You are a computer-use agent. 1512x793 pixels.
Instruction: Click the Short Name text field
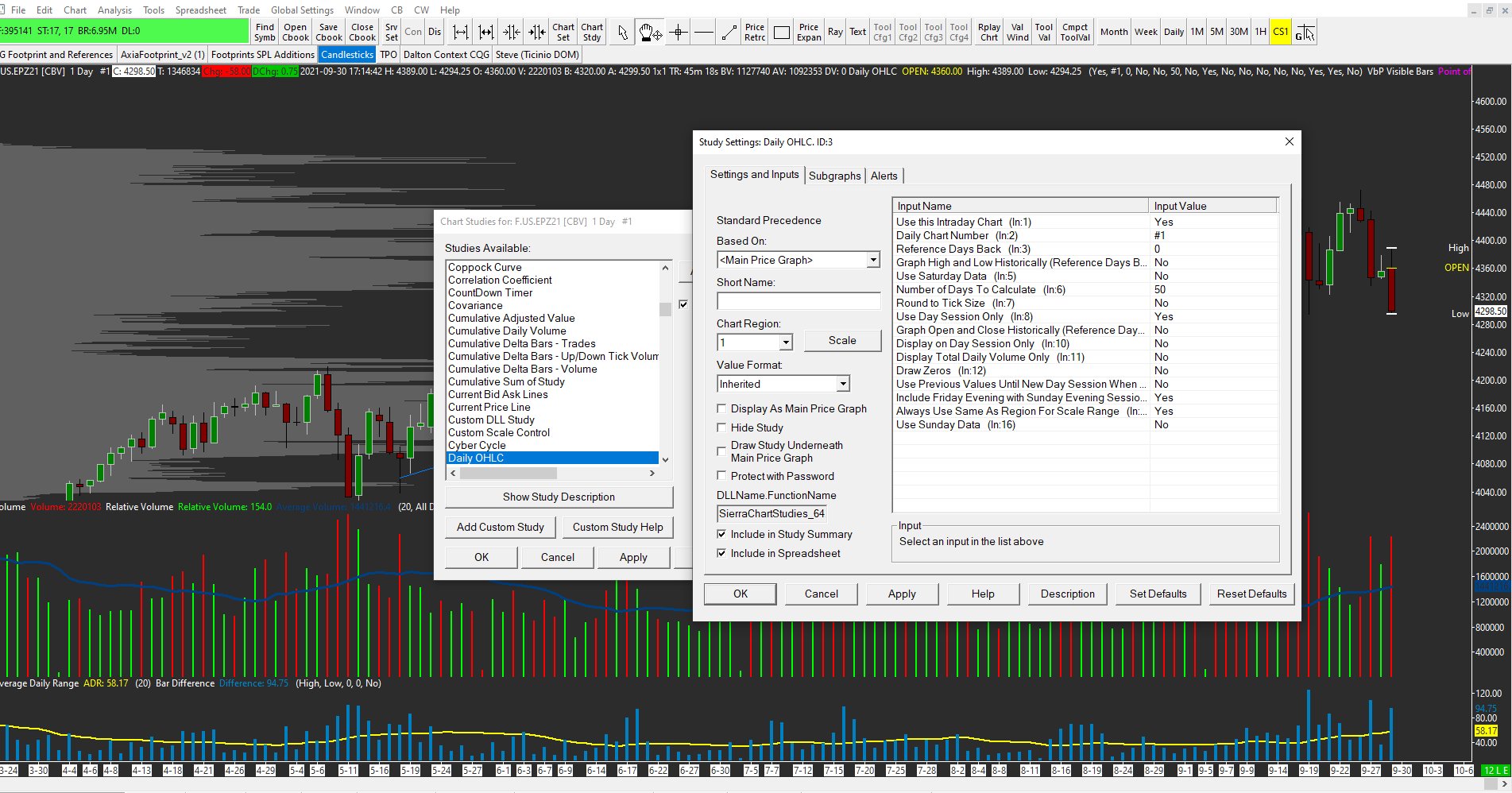798,301
